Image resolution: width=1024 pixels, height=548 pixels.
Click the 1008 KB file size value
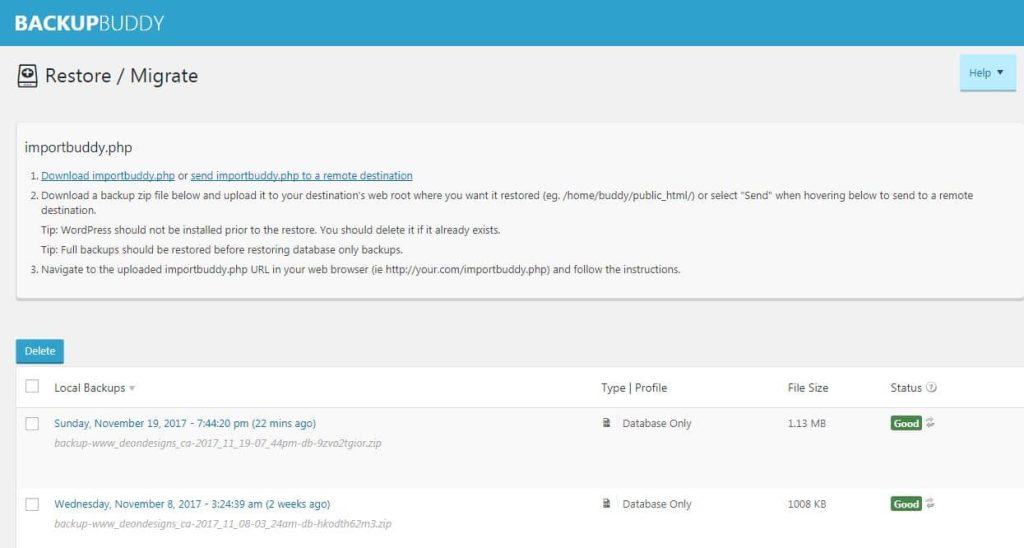pyautogui.click(x=807, y=504)
